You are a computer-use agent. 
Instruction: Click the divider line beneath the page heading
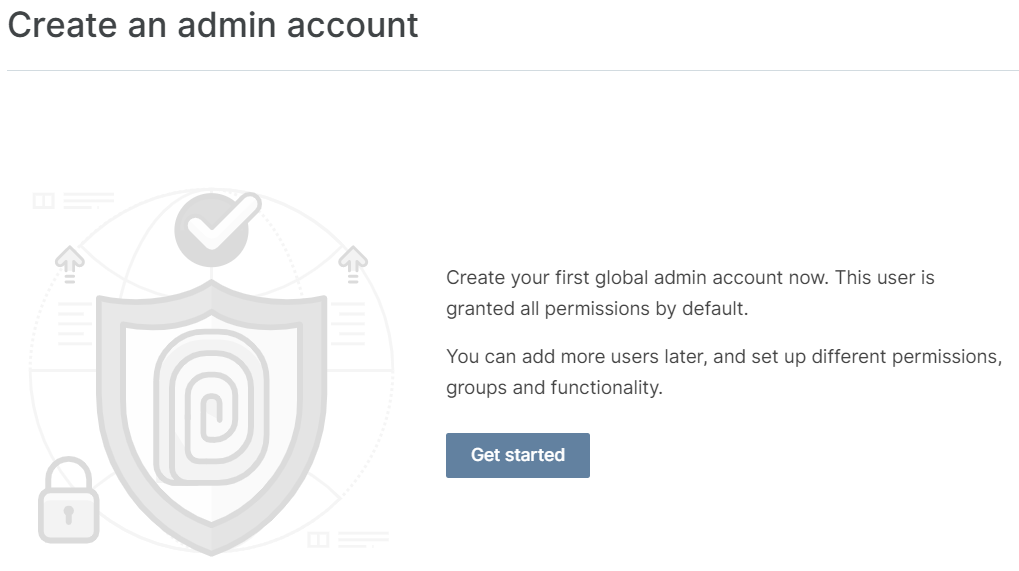click(513, 70)
